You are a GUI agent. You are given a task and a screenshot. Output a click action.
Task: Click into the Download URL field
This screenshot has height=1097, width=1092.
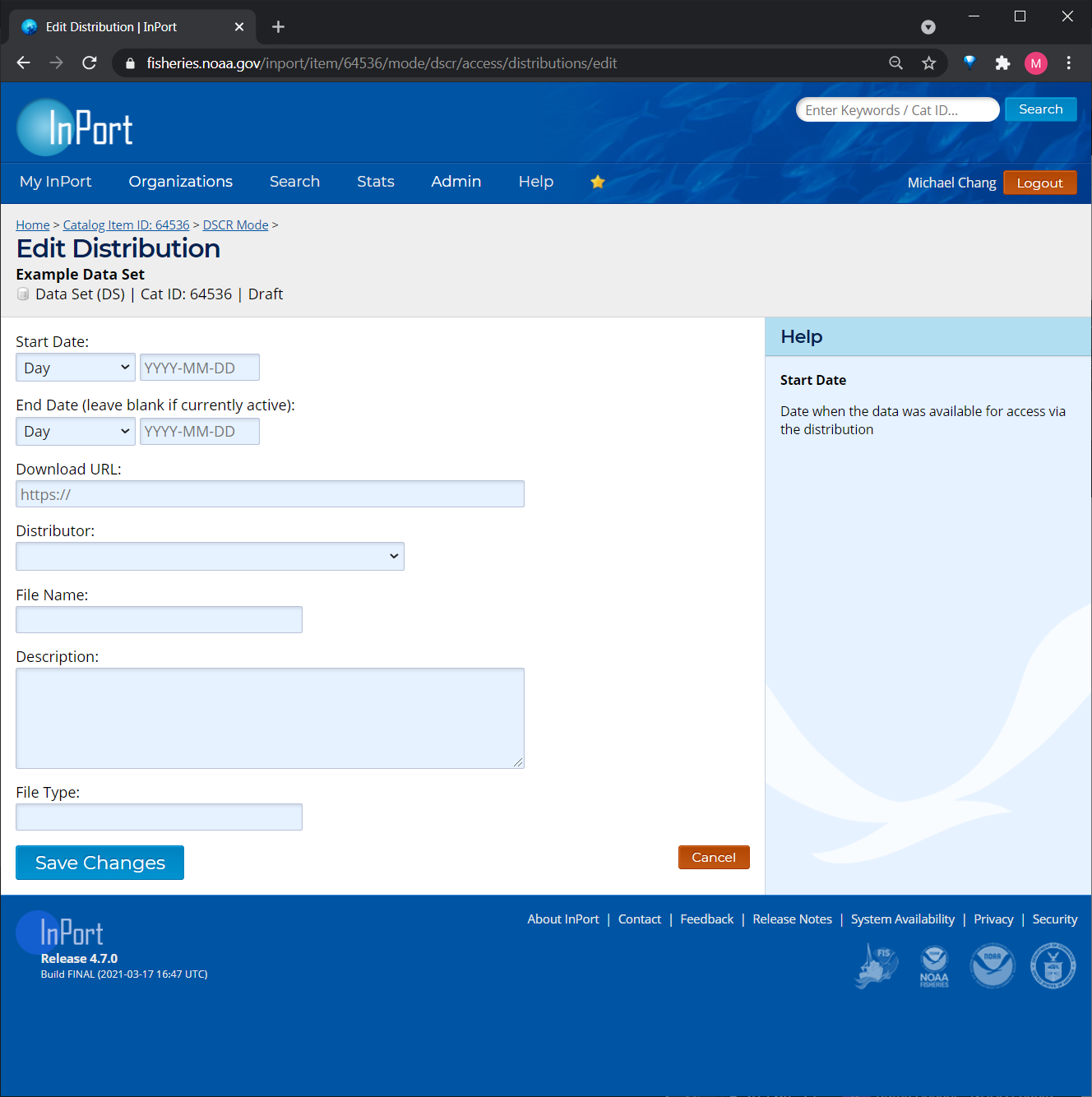point(270,494)
